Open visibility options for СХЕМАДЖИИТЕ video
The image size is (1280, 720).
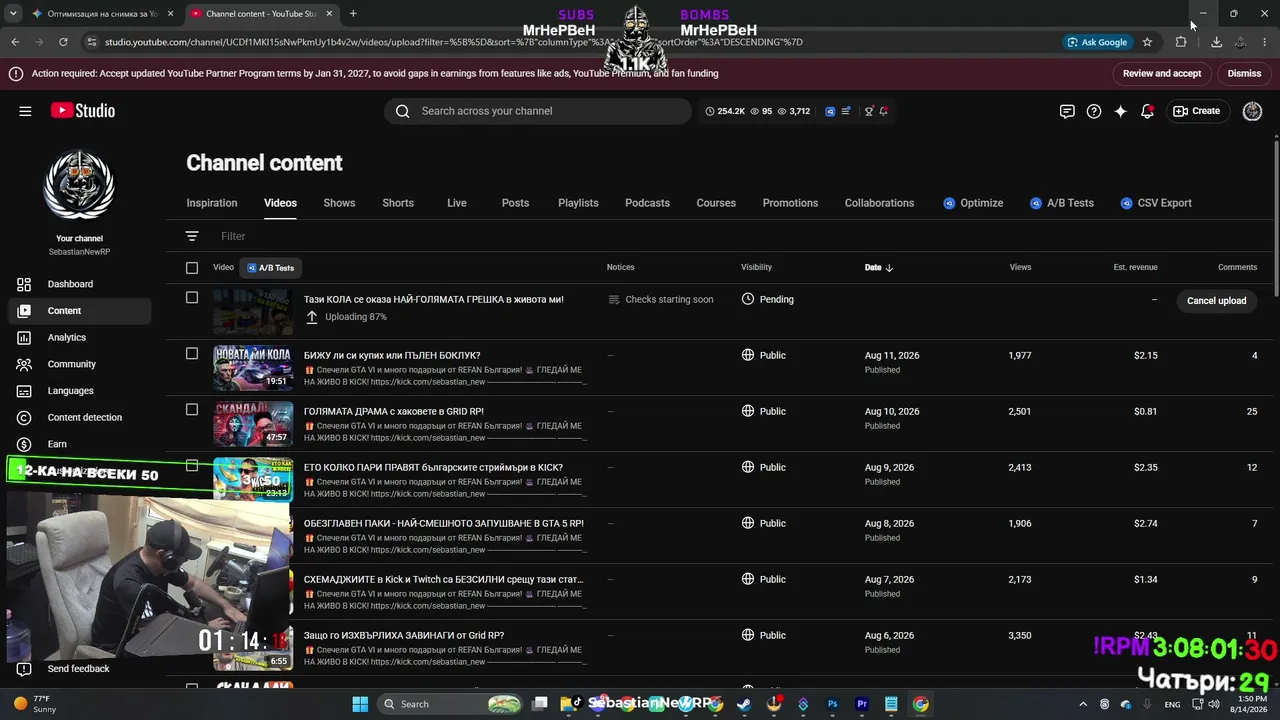[x=764, y=579]
